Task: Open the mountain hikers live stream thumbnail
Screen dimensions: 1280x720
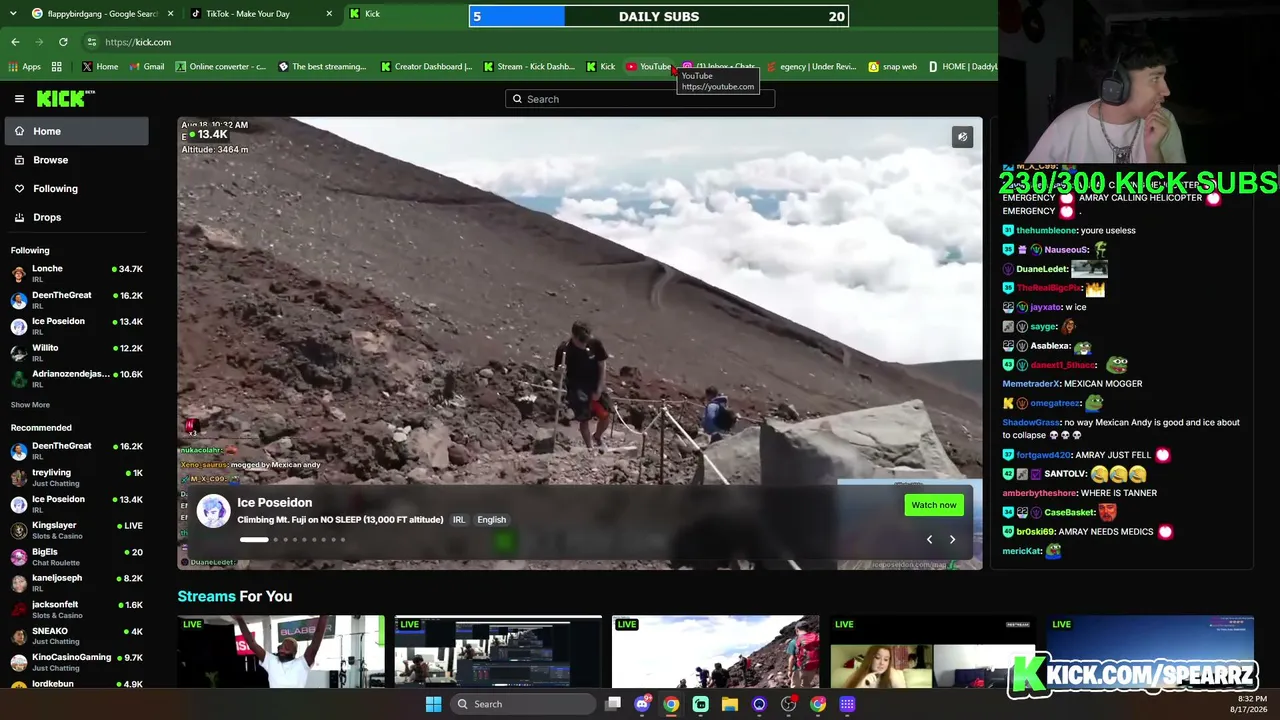Action: [x=716, y=651]
